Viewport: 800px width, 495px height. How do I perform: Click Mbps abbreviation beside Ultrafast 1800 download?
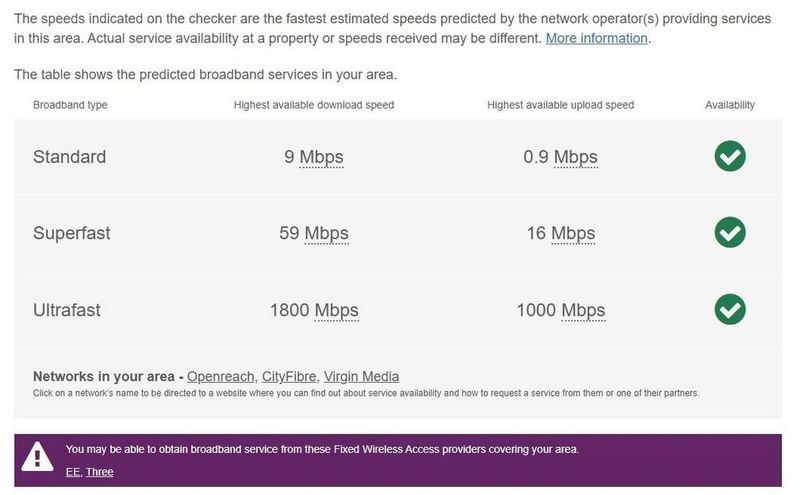pos(336,311)
